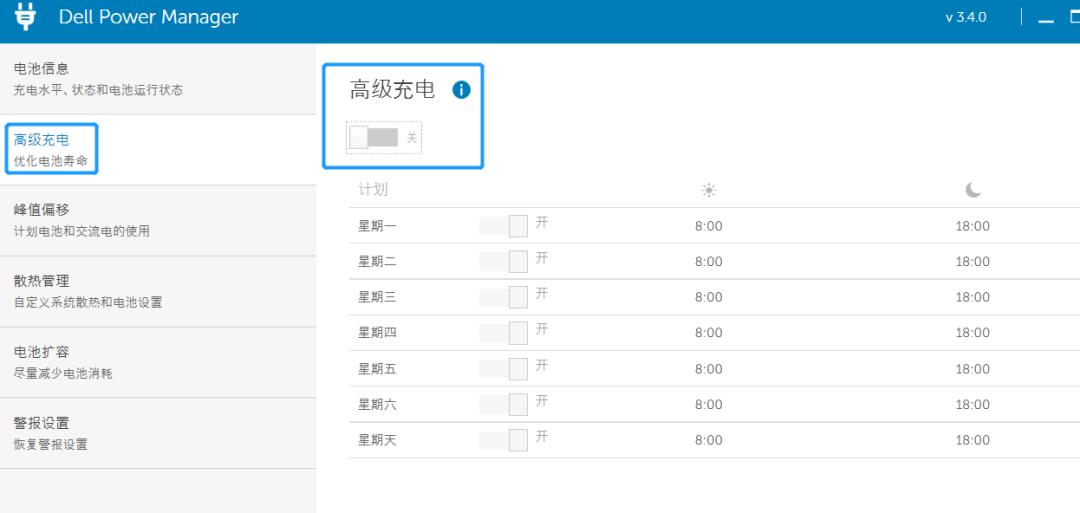Toggle the 星期三 schedule switch
The height and width of the screenshot is (513, 1080).
pos(503,297)
